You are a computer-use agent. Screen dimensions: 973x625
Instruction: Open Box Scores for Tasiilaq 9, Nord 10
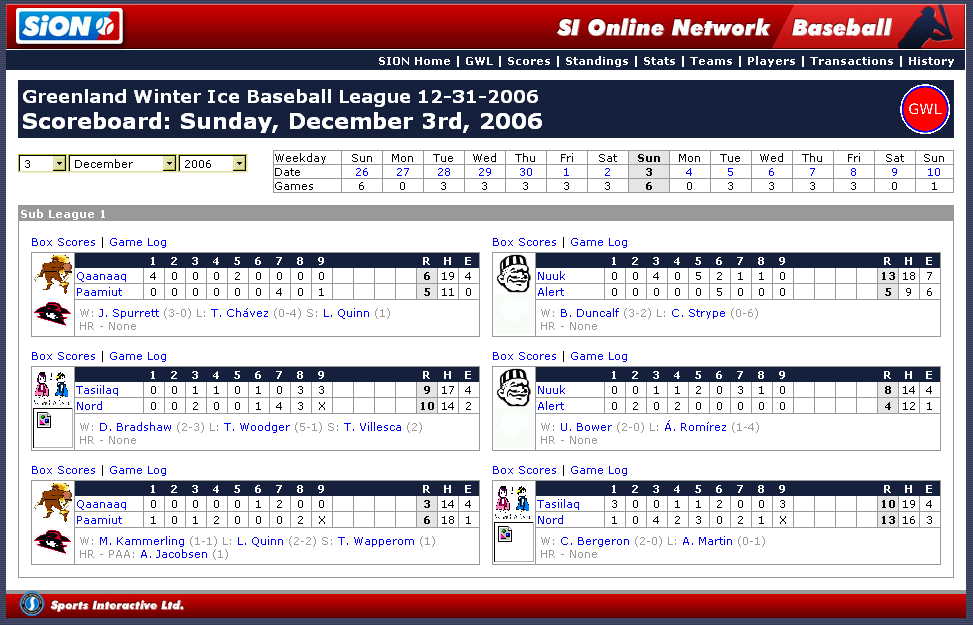[63, 356]
